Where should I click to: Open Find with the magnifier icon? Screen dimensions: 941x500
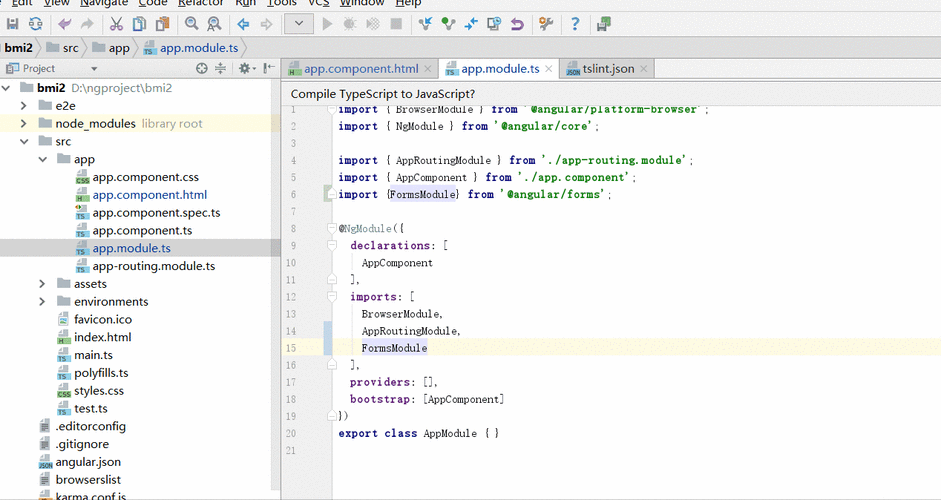pyautogui.click(x=191, y=24)
